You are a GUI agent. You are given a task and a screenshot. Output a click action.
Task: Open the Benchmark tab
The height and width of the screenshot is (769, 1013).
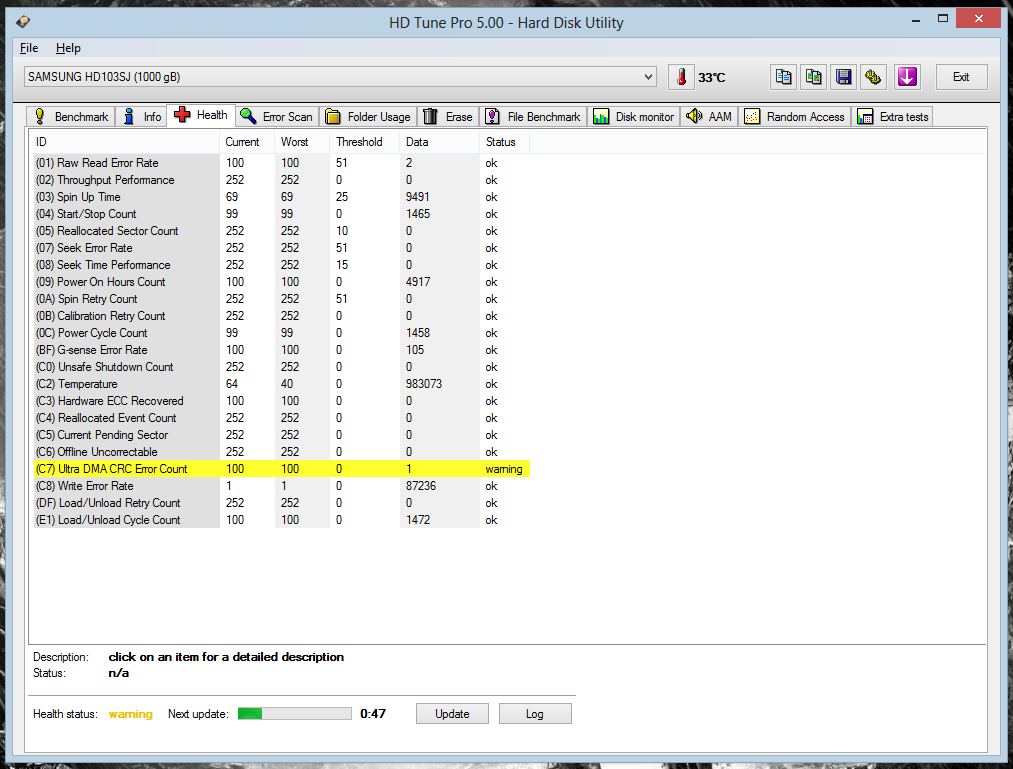click(72, 116)
